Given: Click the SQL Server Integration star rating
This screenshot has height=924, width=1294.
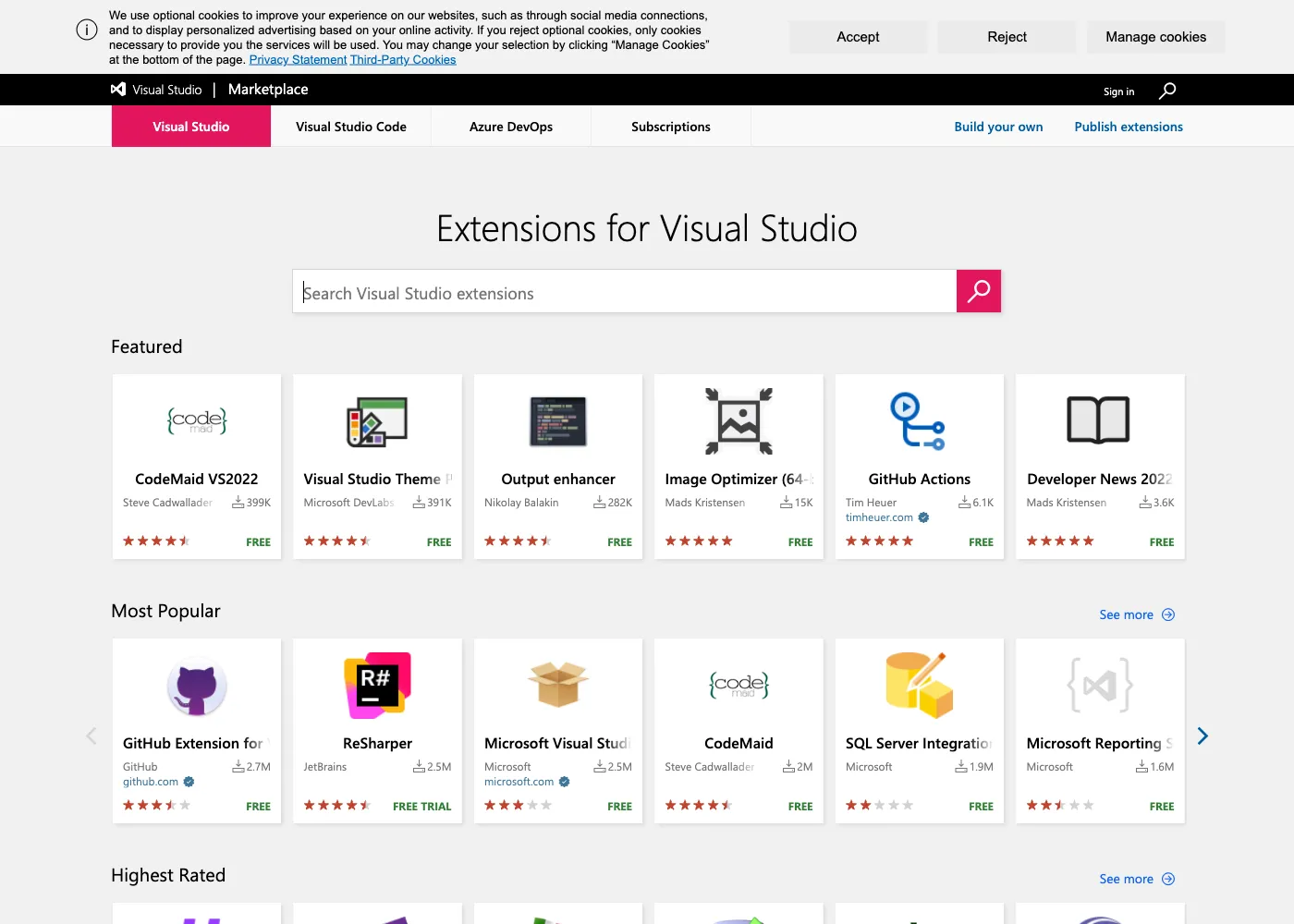Looking at the screenshot, I should click(x=879, y=806).
